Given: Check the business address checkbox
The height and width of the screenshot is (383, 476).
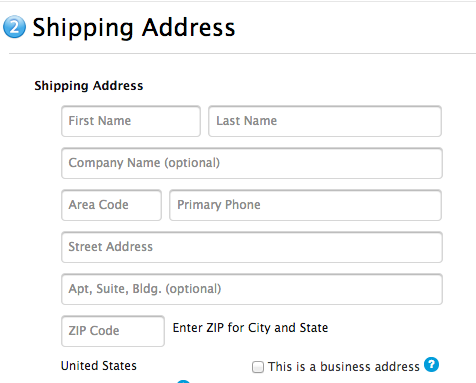Looking at the screenshot, I should click(x=258, y=367).
